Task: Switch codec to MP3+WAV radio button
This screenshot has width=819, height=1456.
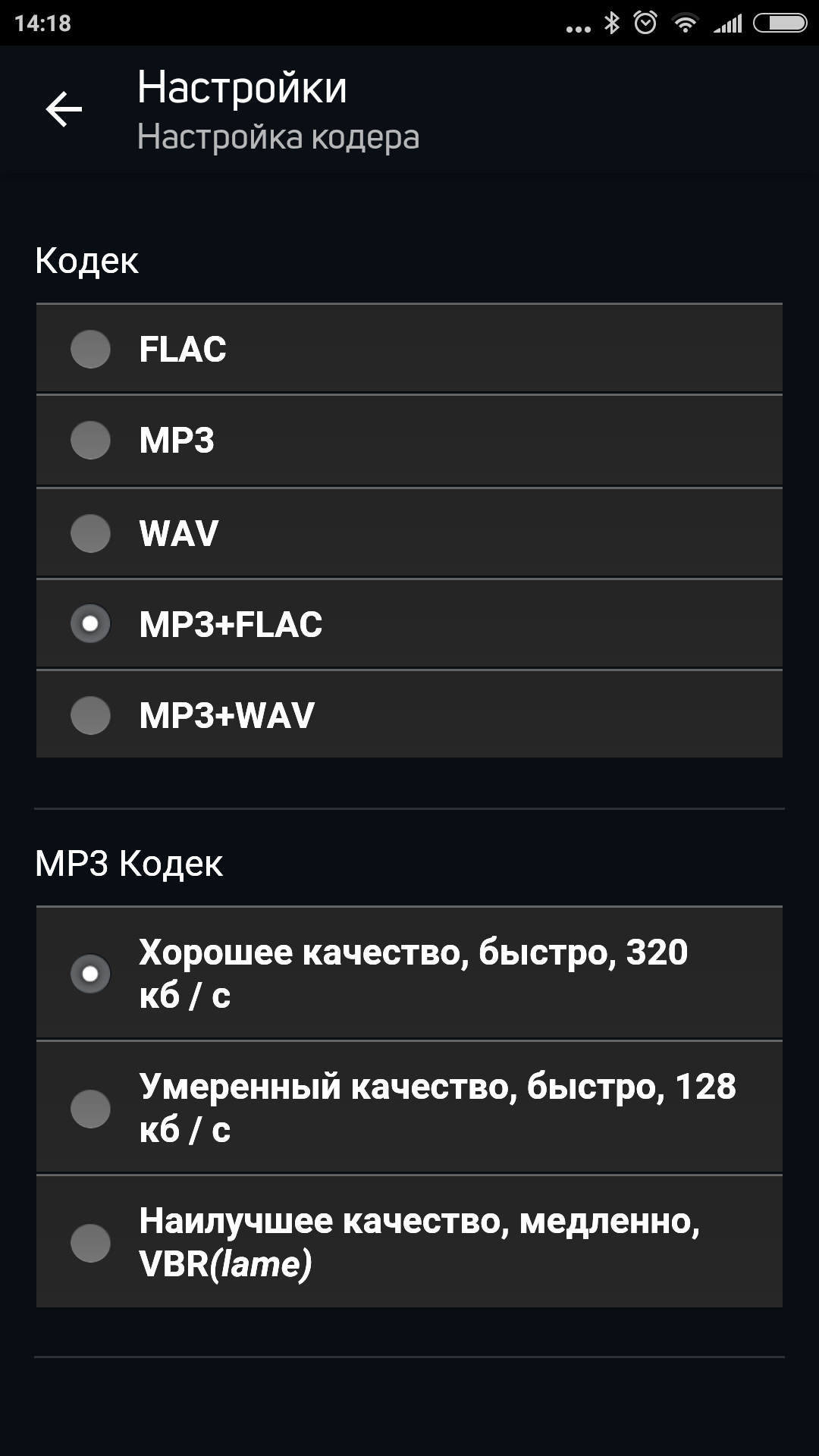Action: [x=90, y=715]
